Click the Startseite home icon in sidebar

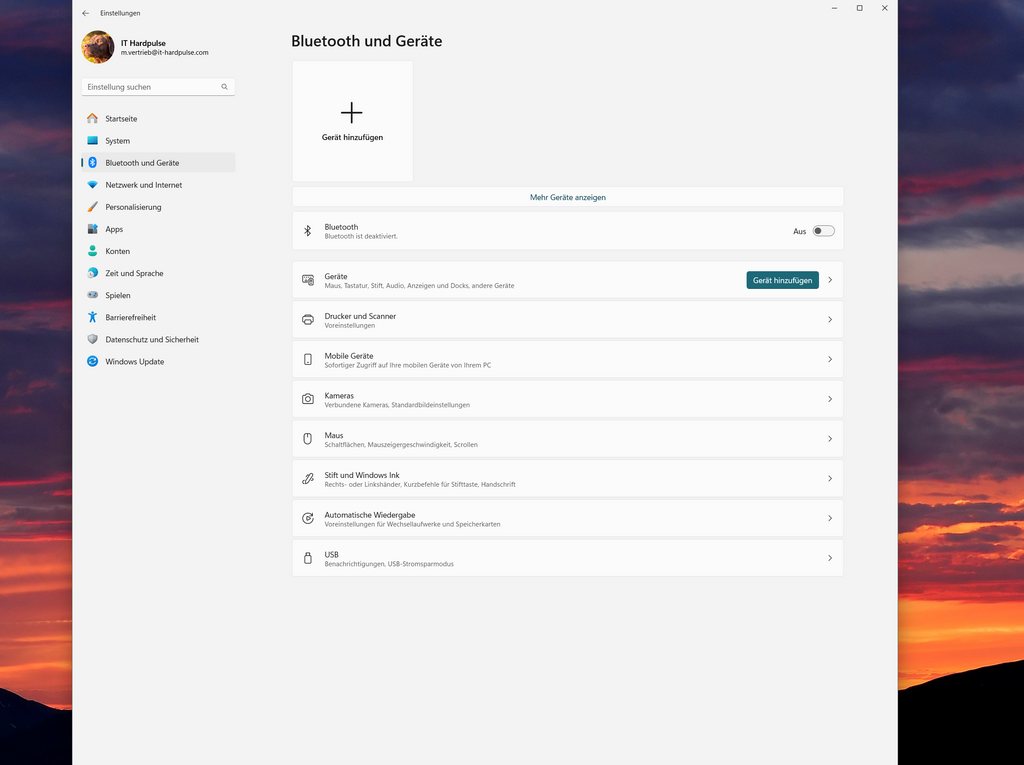pos(93,119)
